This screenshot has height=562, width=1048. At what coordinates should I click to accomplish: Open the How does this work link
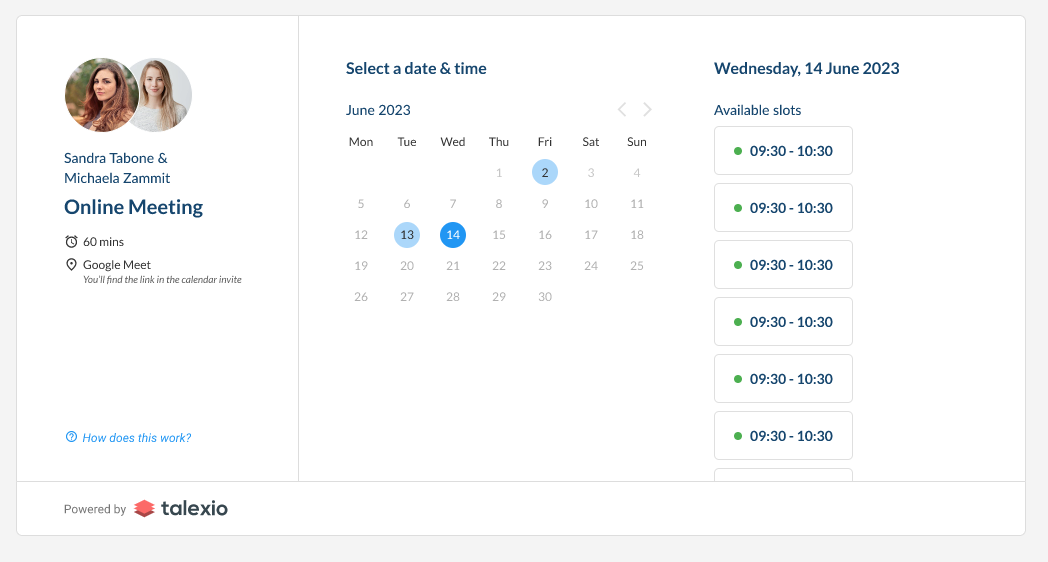[136, 438]
